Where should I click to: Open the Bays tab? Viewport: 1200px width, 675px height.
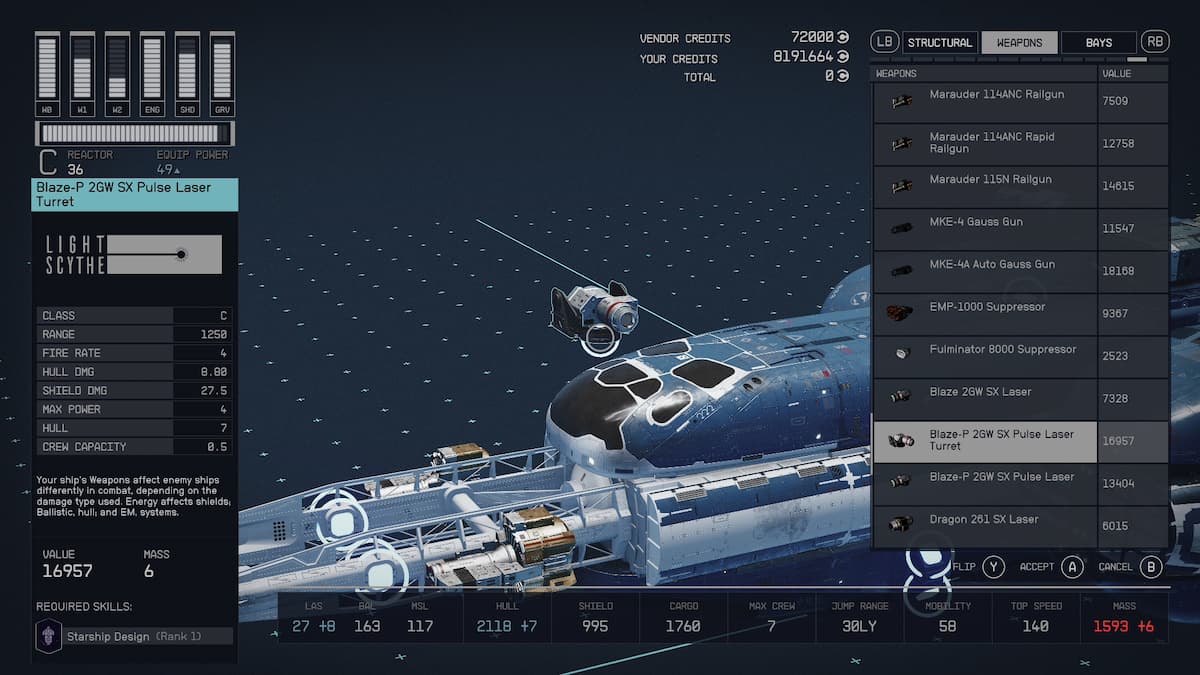coord(1098,42)
